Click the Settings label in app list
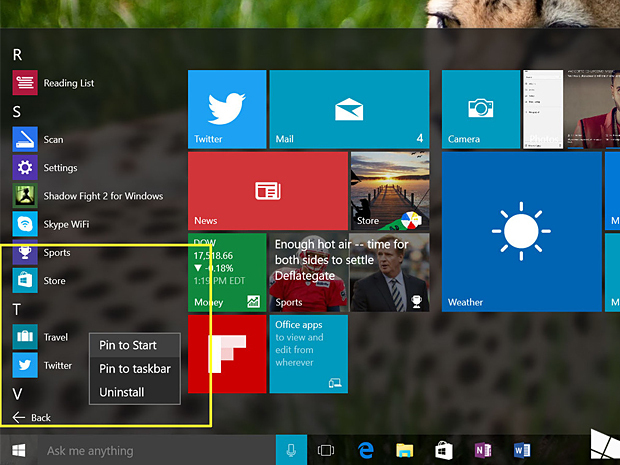Viewport: 620px width, 465px height. click(x=60, y=168)
